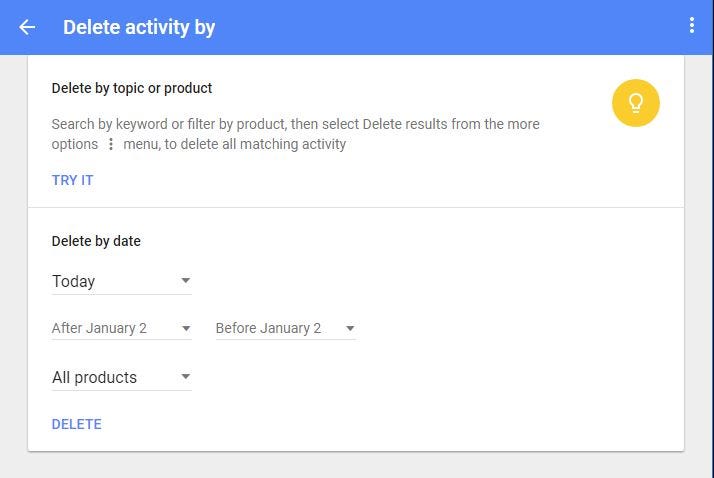Image resolution: width=714 pixels, height=478 pixels.
Task: Click the gray page background below the card
Action: [356, 465]
